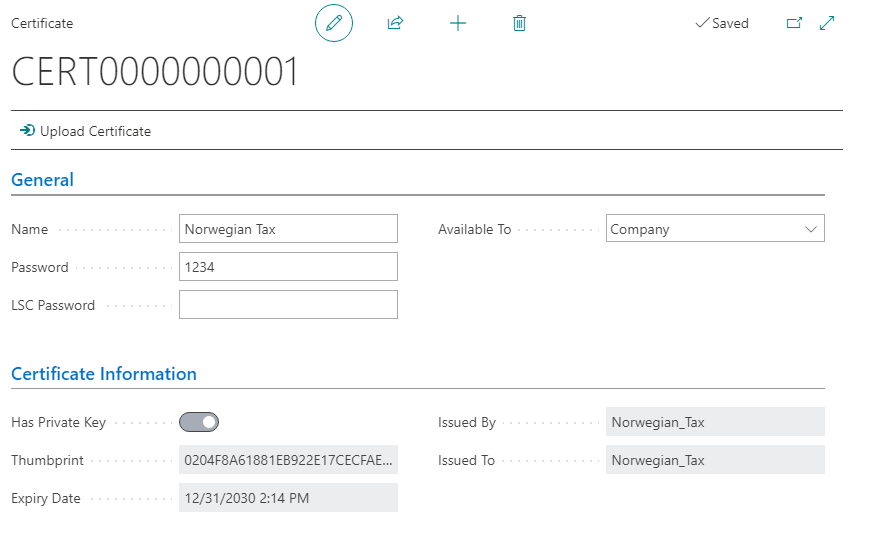This screenshot has width=886, height=546.
Task: Toggle the Has Private Key switch
Action: [199, 422]
